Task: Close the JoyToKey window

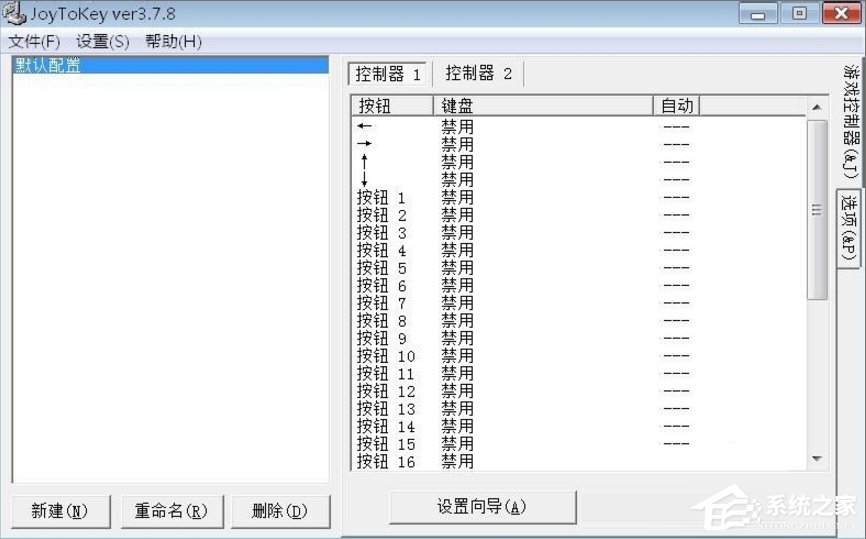Action: tap(841, 13)
